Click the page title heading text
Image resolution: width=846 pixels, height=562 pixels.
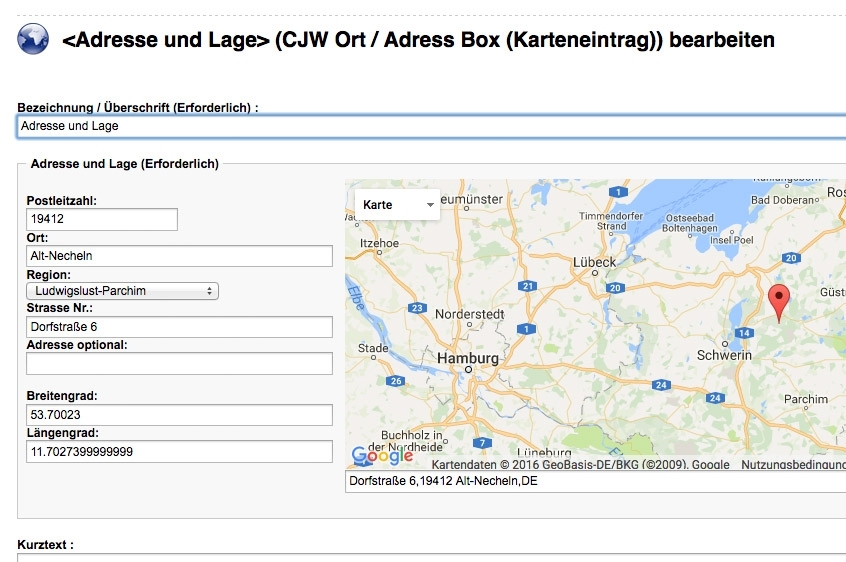418,40
